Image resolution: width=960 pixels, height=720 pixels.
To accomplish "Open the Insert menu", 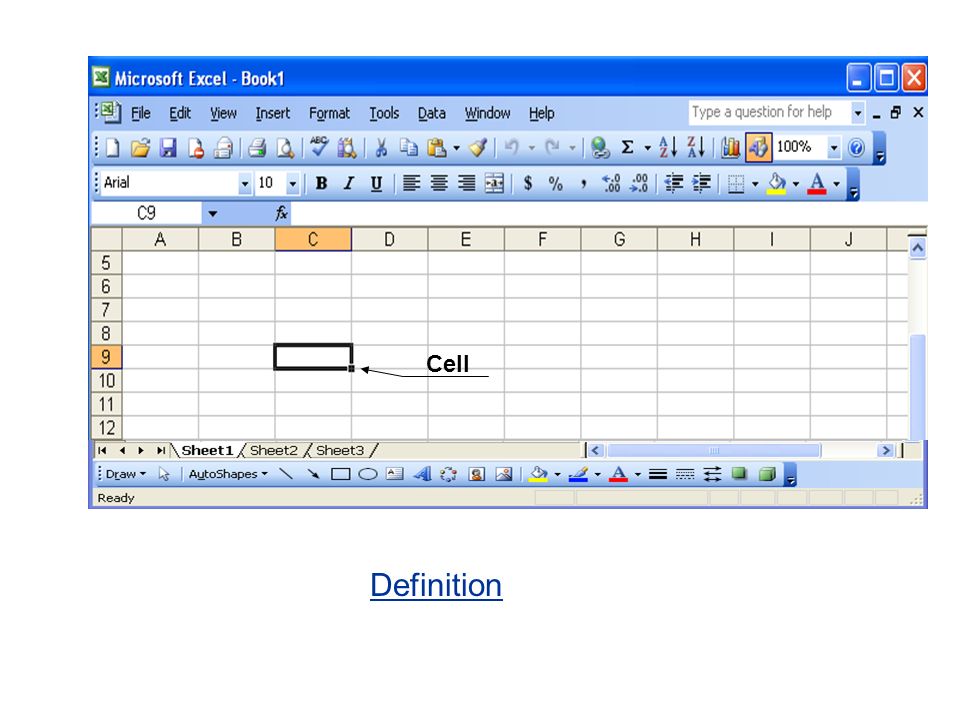I will coord(273,113).
